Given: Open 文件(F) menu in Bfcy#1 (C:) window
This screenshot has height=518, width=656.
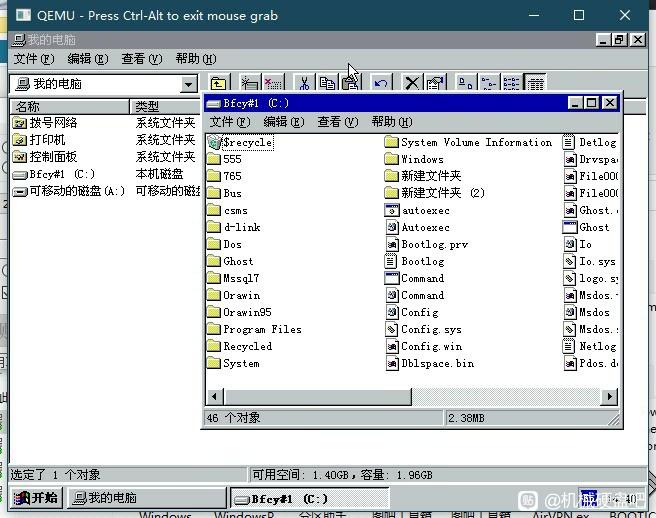Looking at the screenshot, I should coord(230,122).
